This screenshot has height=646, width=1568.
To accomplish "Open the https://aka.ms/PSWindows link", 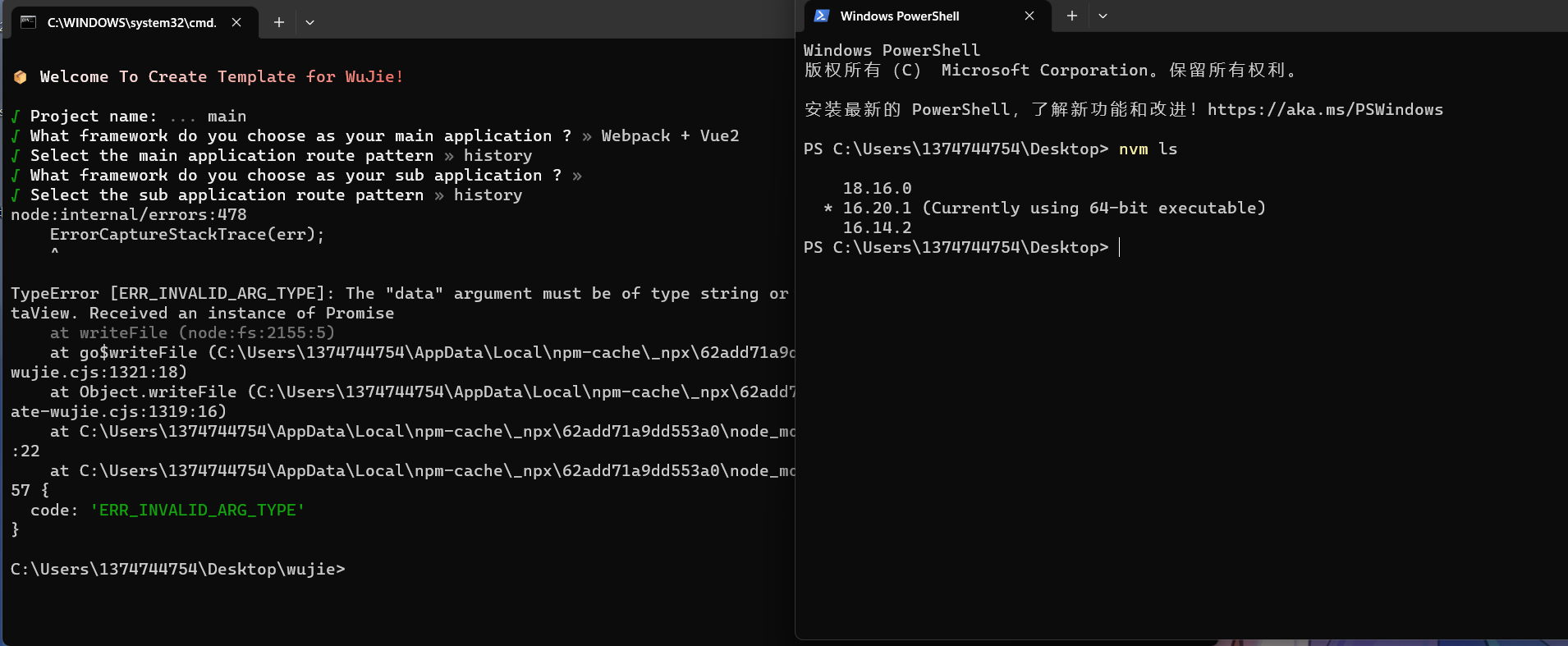I will click(1325, 109).
